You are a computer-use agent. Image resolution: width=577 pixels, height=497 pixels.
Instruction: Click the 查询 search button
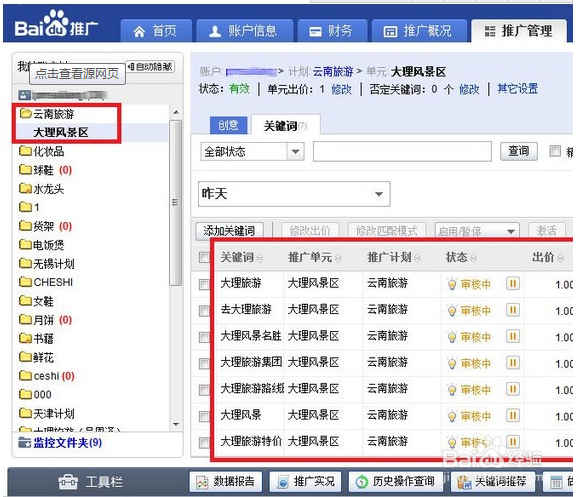pyautogui.click(x=518, y=151)
